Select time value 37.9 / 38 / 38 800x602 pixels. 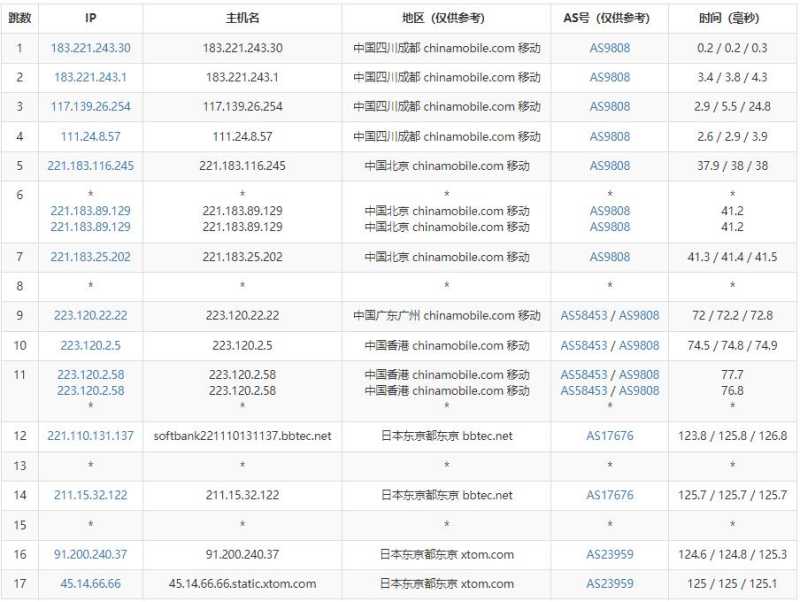[x=732, y=165]
